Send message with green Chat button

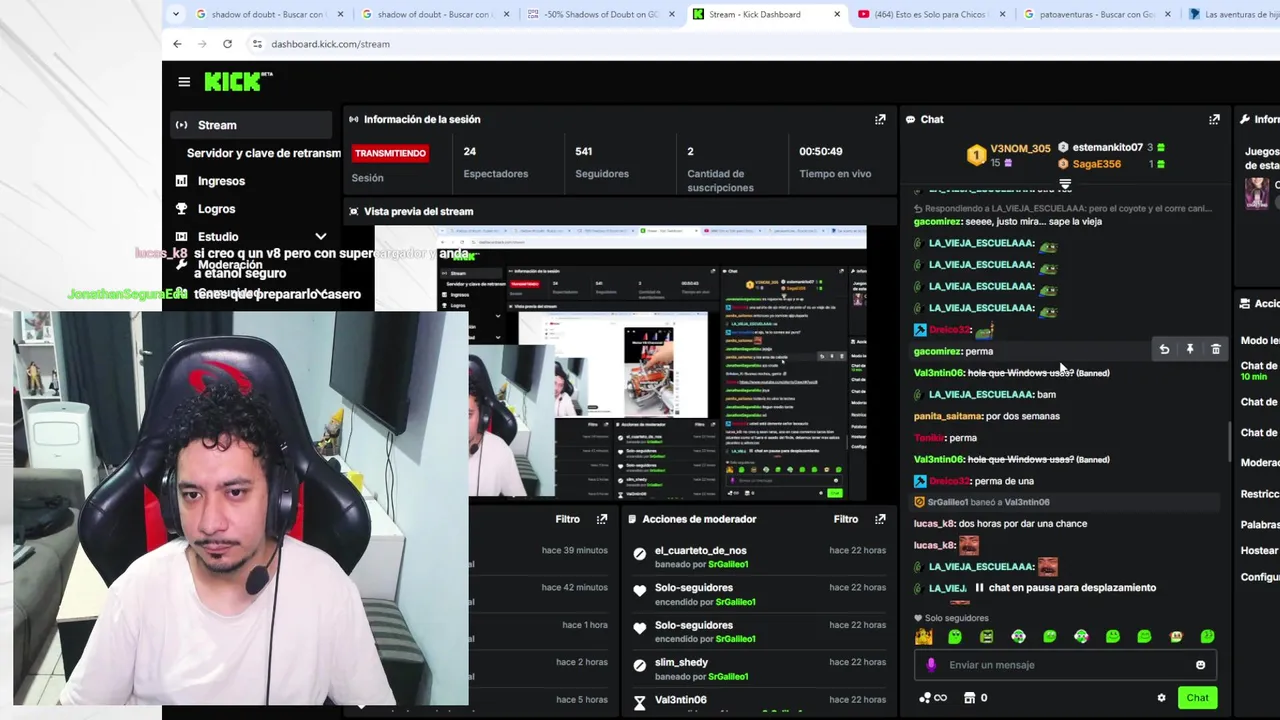coord(1197,698)
